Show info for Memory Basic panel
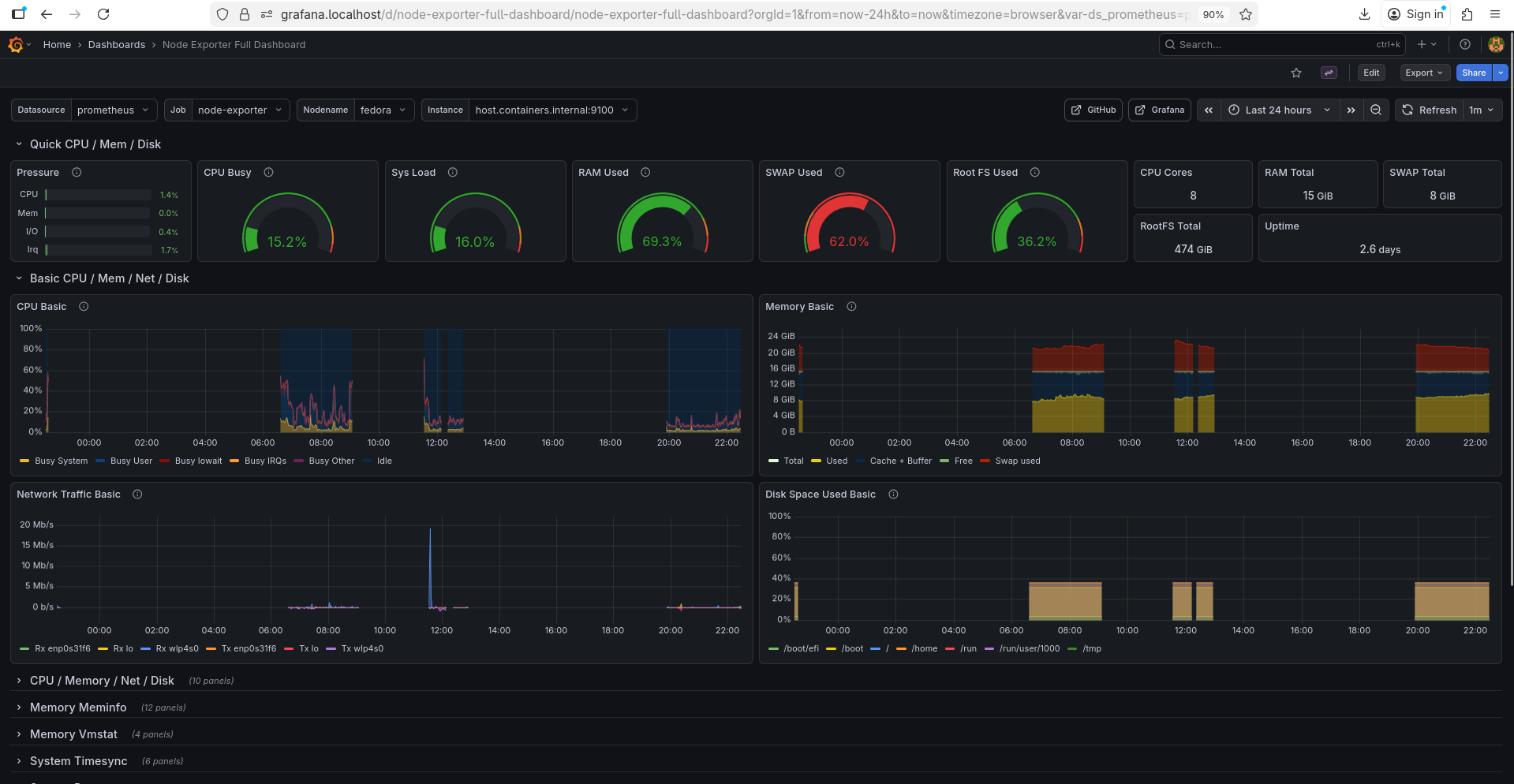The width and height of the screenshot is (1514, 784). click(851, 307)
